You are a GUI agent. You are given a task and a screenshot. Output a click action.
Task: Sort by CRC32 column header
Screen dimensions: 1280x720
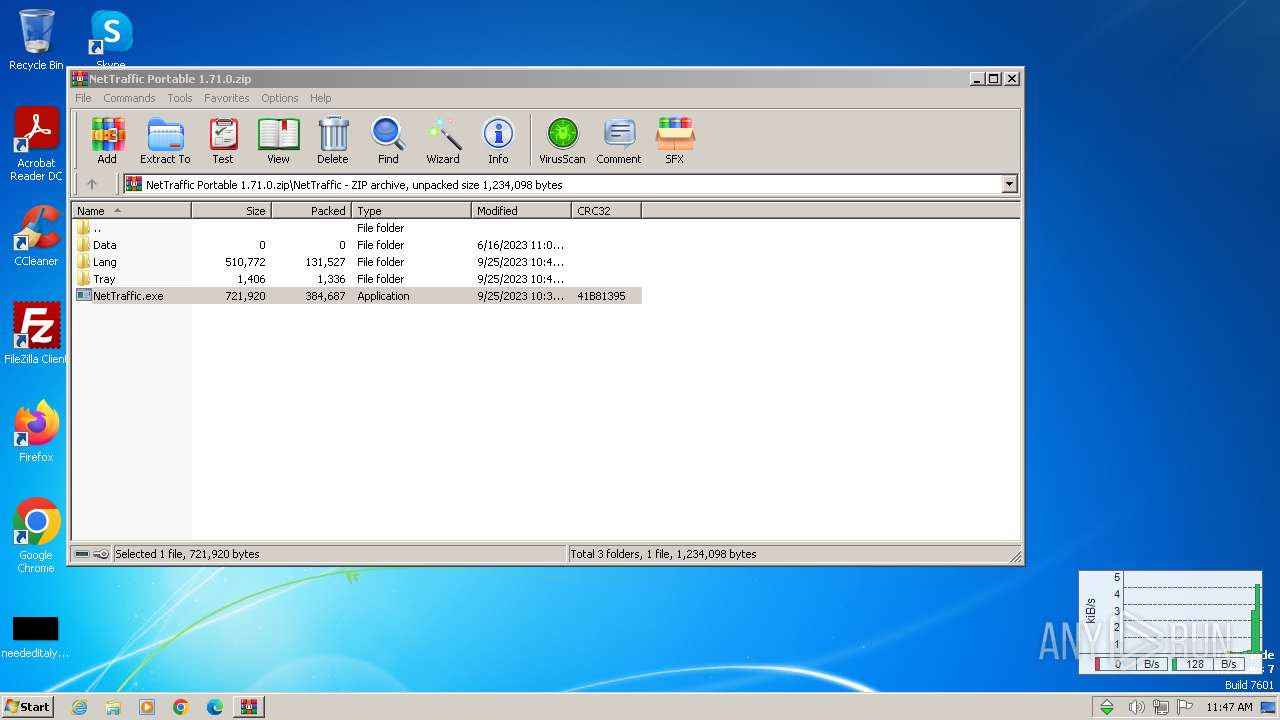[x=607, y=210]
